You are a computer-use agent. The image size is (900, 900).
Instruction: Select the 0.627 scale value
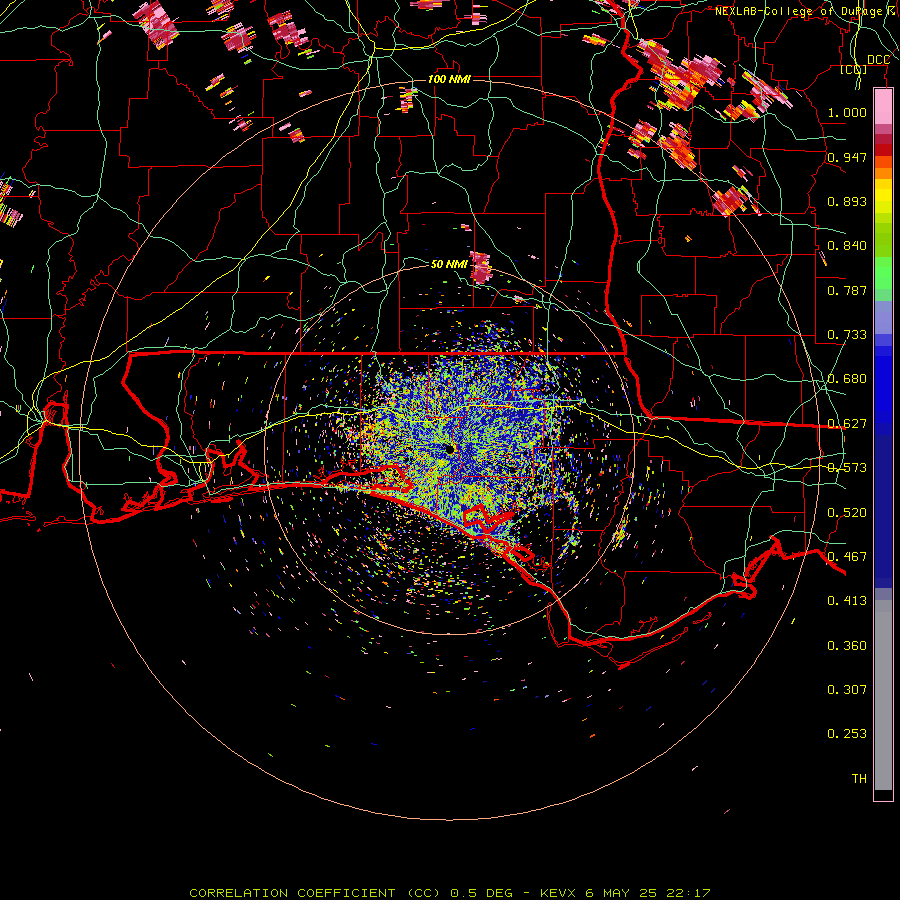[x=847, y=424]
